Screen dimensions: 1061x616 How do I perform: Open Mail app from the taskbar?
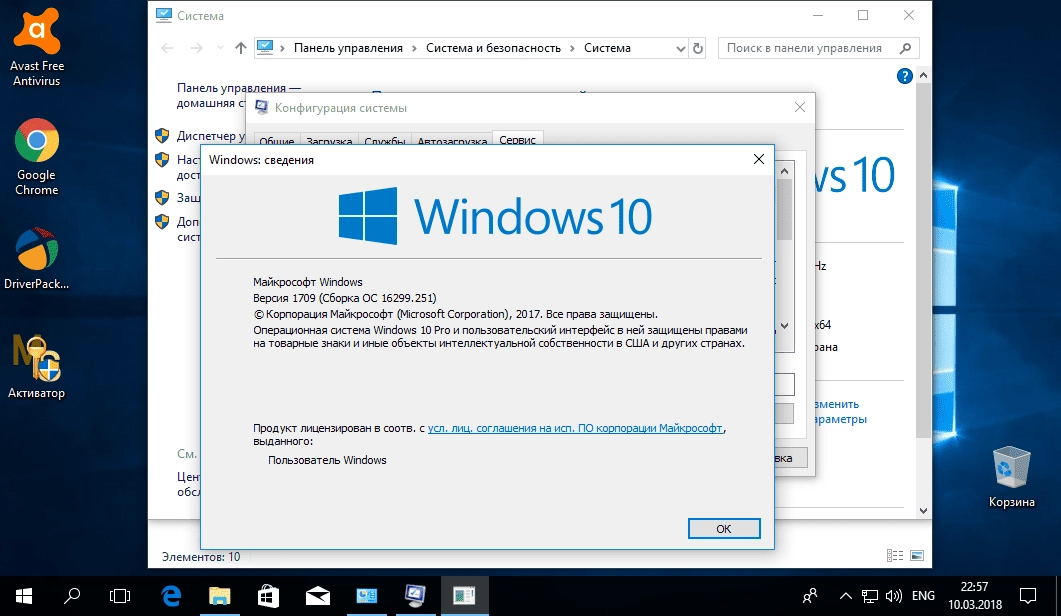tap(317, 596)
